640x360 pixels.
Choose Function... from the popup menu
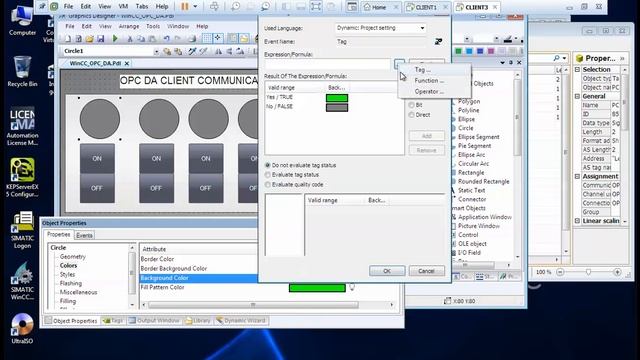[429, 81]
